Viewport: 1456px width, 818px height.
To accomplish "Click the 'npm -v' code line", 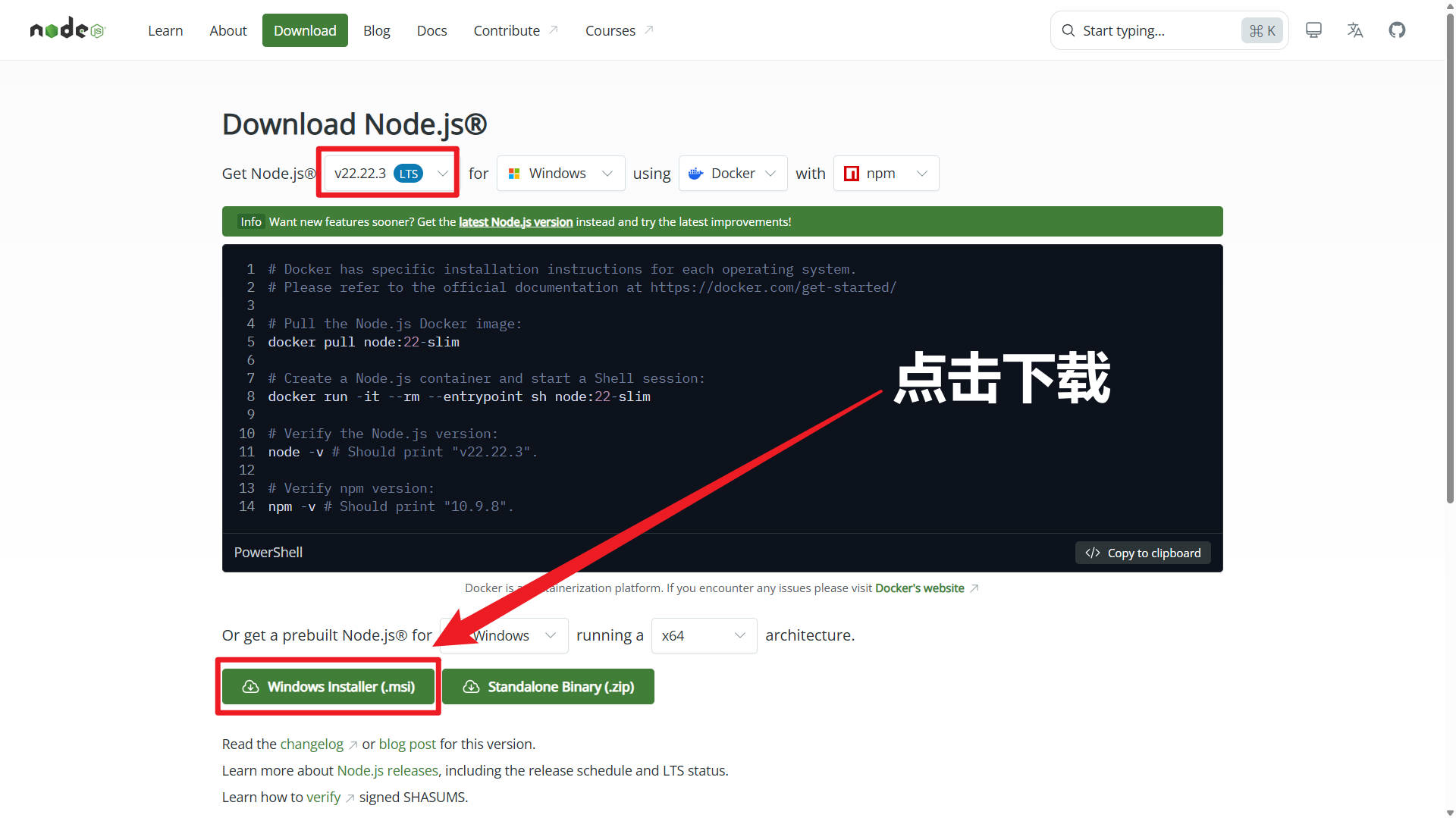I will (391, 506).
